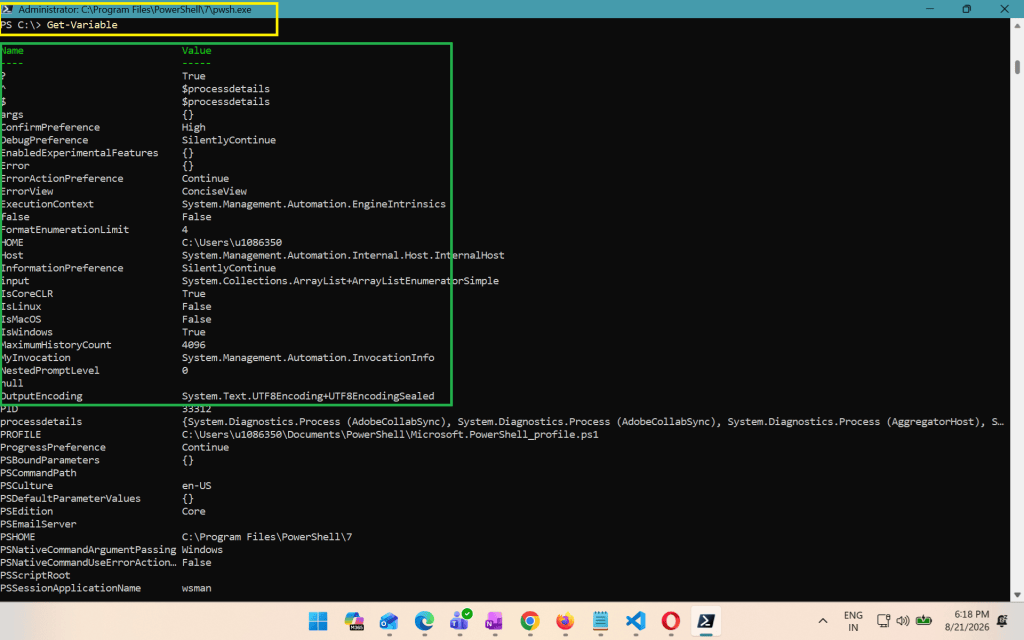Click the terminal vertical scrollbar thumb
The image size is (1024, 640).
point(1017,67)
